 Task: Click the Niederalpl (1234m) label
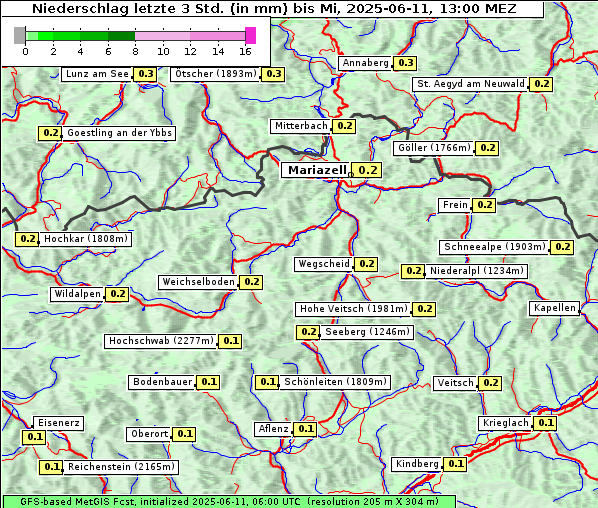point(476,271)
